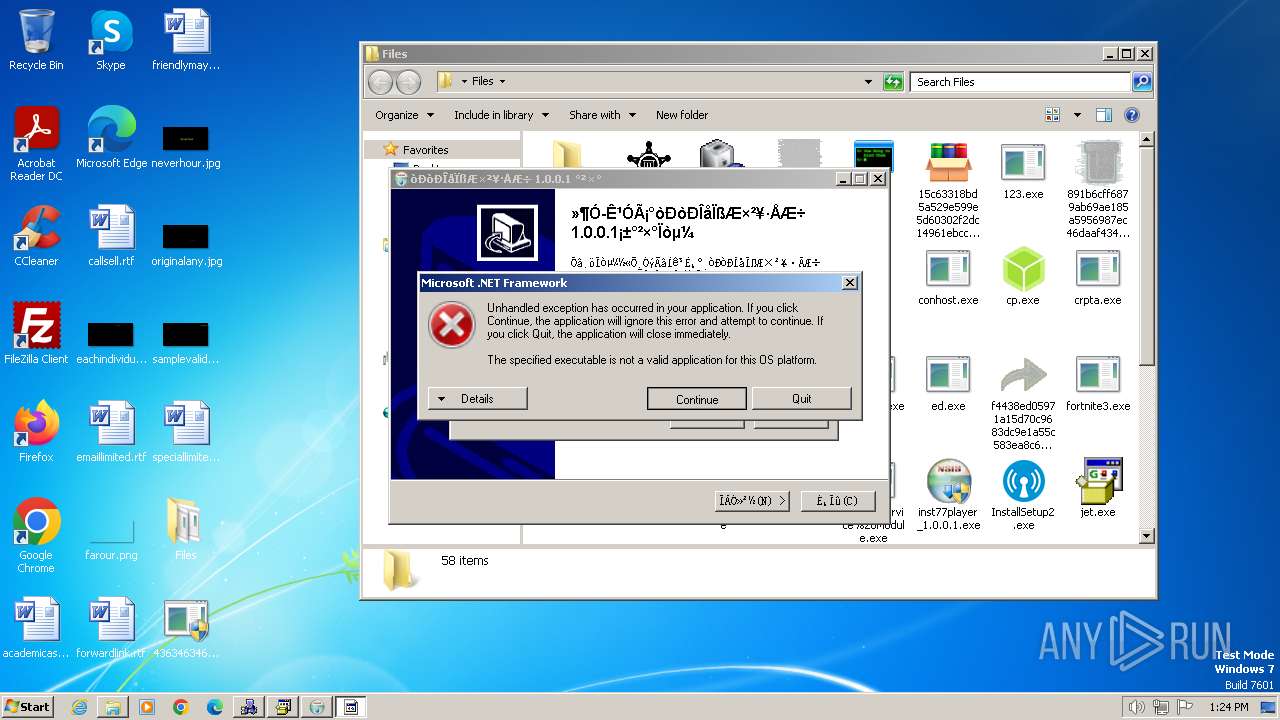The width and height of the screenshot is (1280, 720).
Task: Click the Acrobat Reader DC desktop icon
Action: [x=36, y=145]
